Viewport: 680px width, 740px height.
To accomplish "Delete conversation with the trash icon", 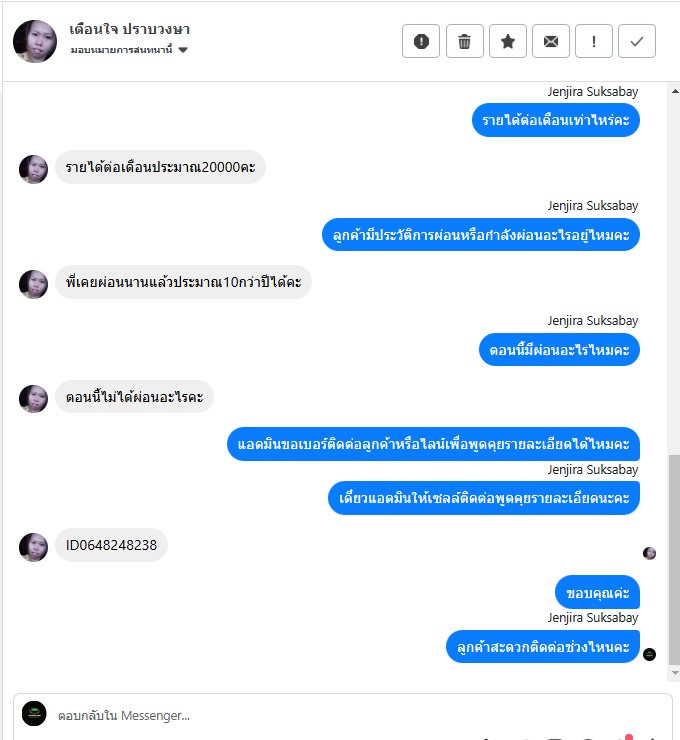I will point(464,42).
